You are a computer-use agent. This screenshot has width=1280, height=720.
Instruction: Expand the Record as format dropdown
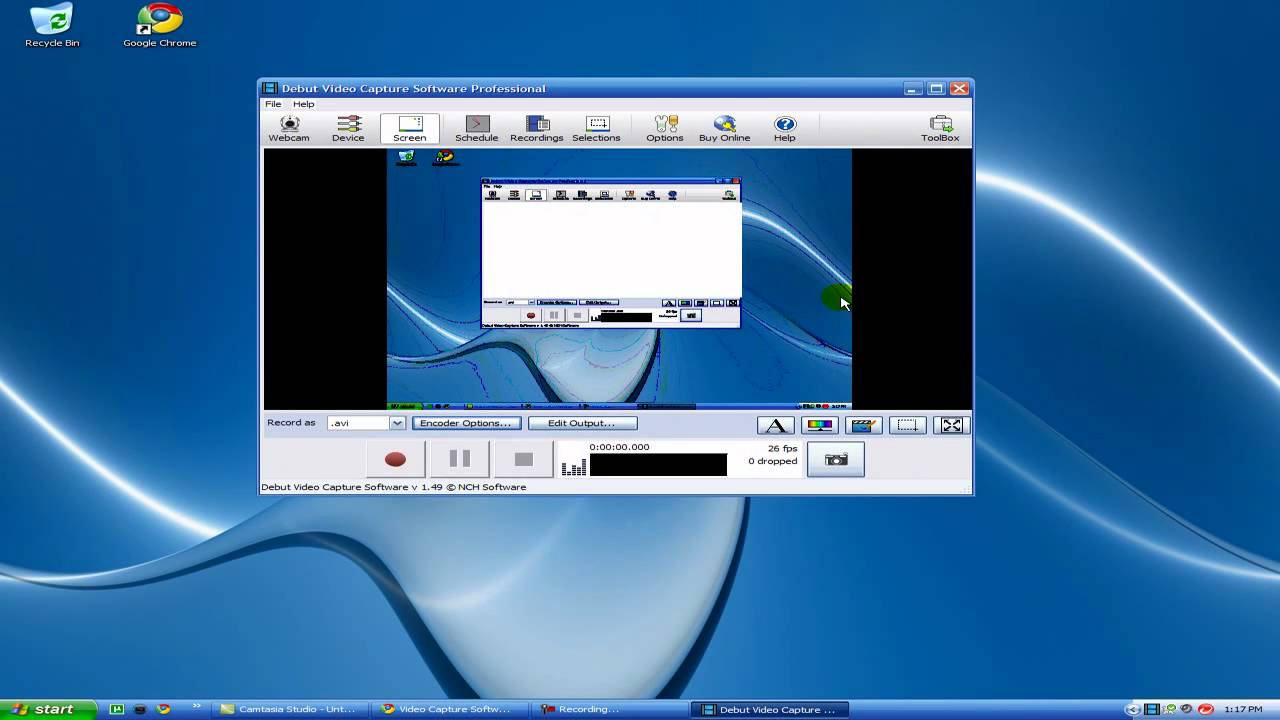[x=397, y=423]
